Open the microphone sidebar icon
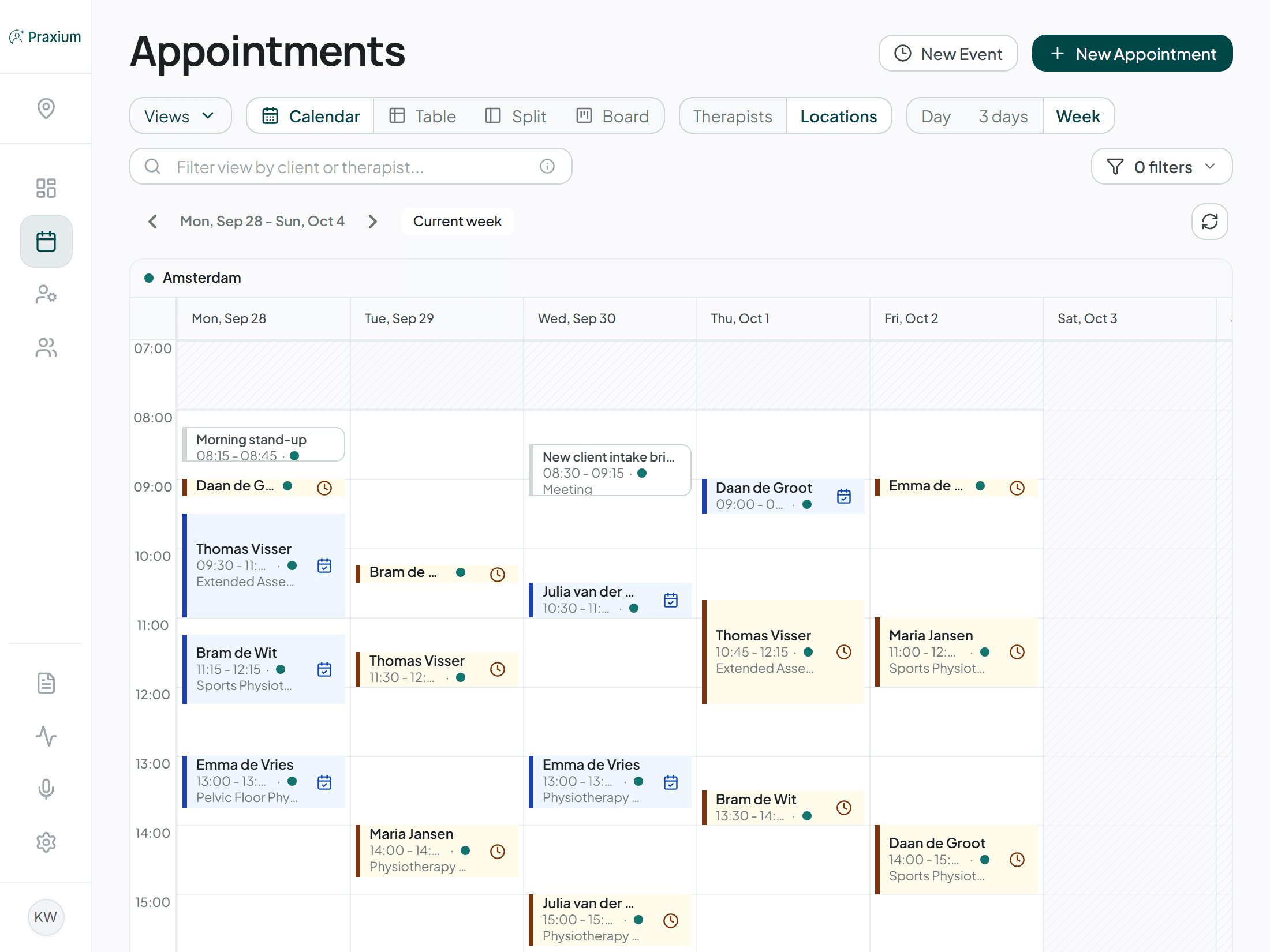 pyautogui.click(x=46, y=789)
